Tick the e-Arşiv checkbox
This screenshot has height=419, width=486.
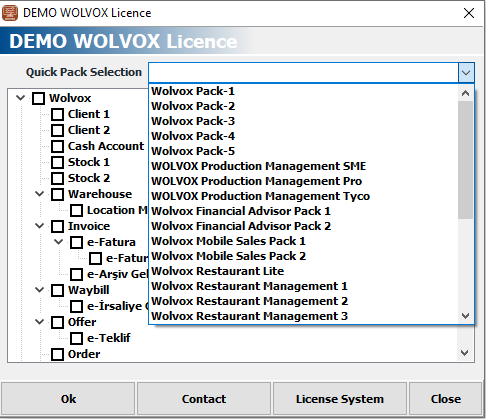point(76,274)
